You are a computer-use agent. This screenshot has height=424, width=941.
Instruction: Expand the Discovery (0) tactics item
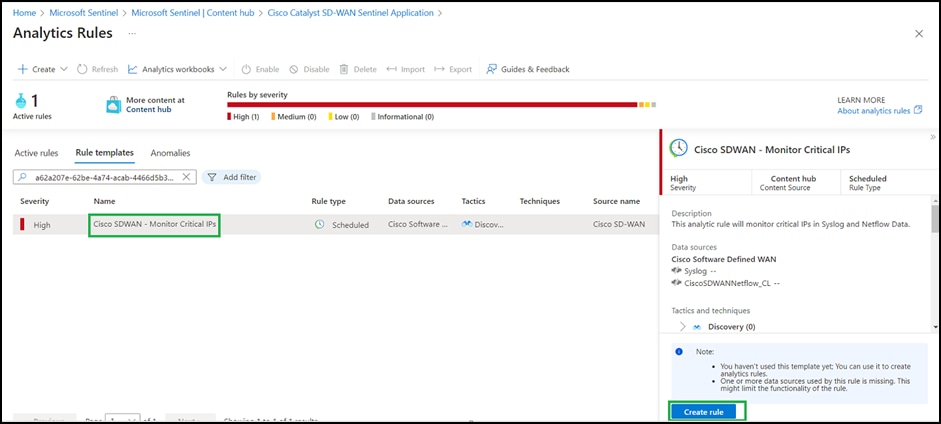point(682,327)
